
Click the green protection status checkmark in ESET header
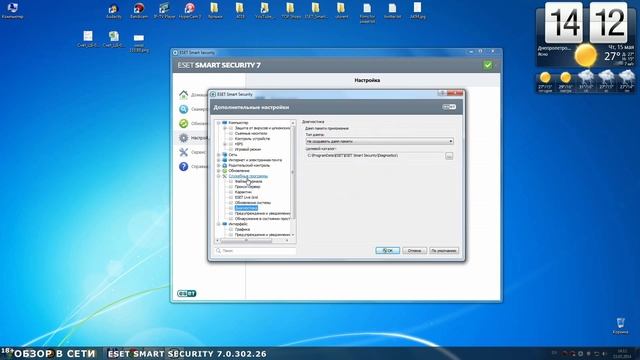coord(487,65)
